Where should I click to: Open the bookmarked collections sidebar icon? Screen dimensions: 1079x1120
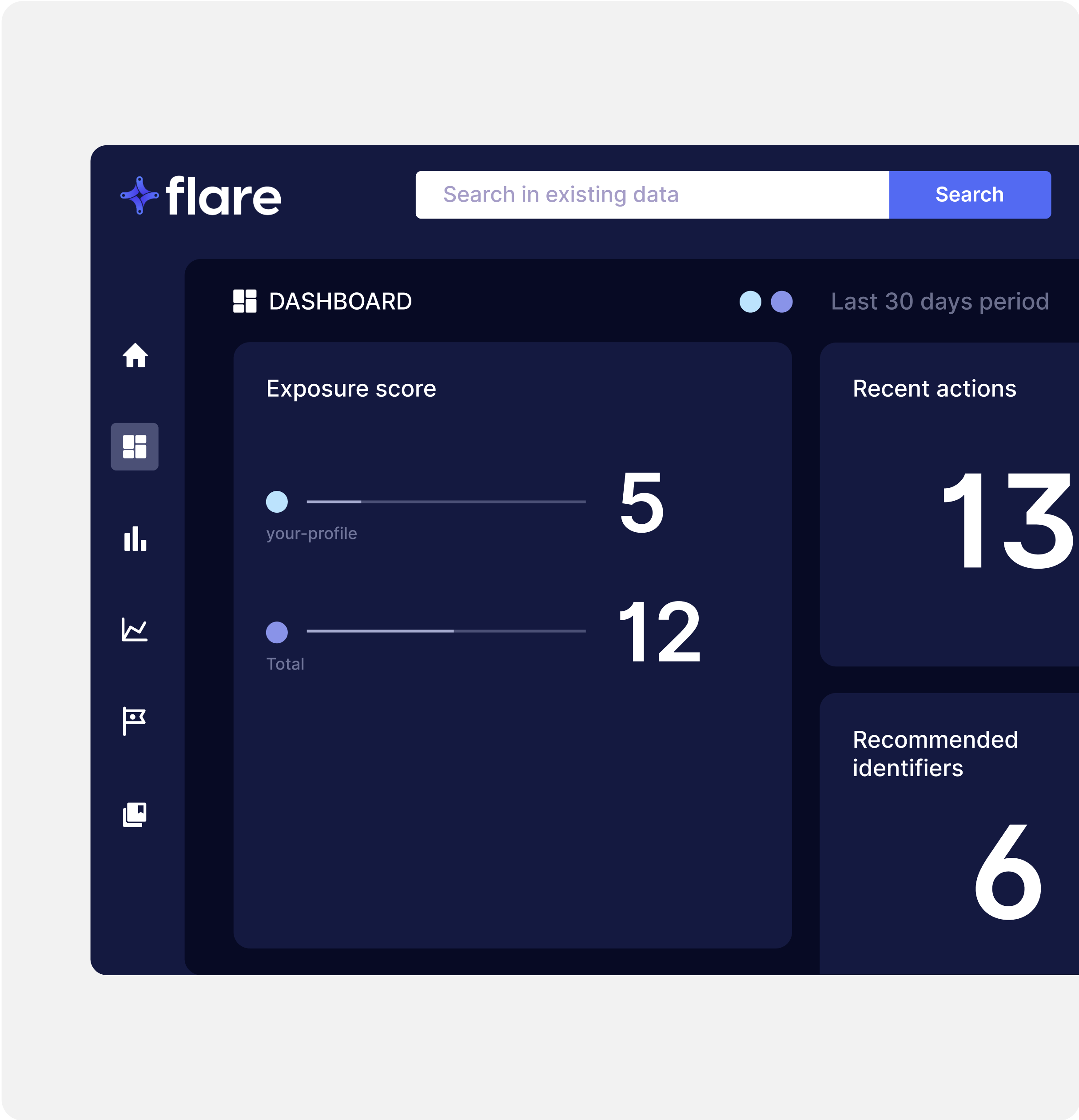(135, 814)
